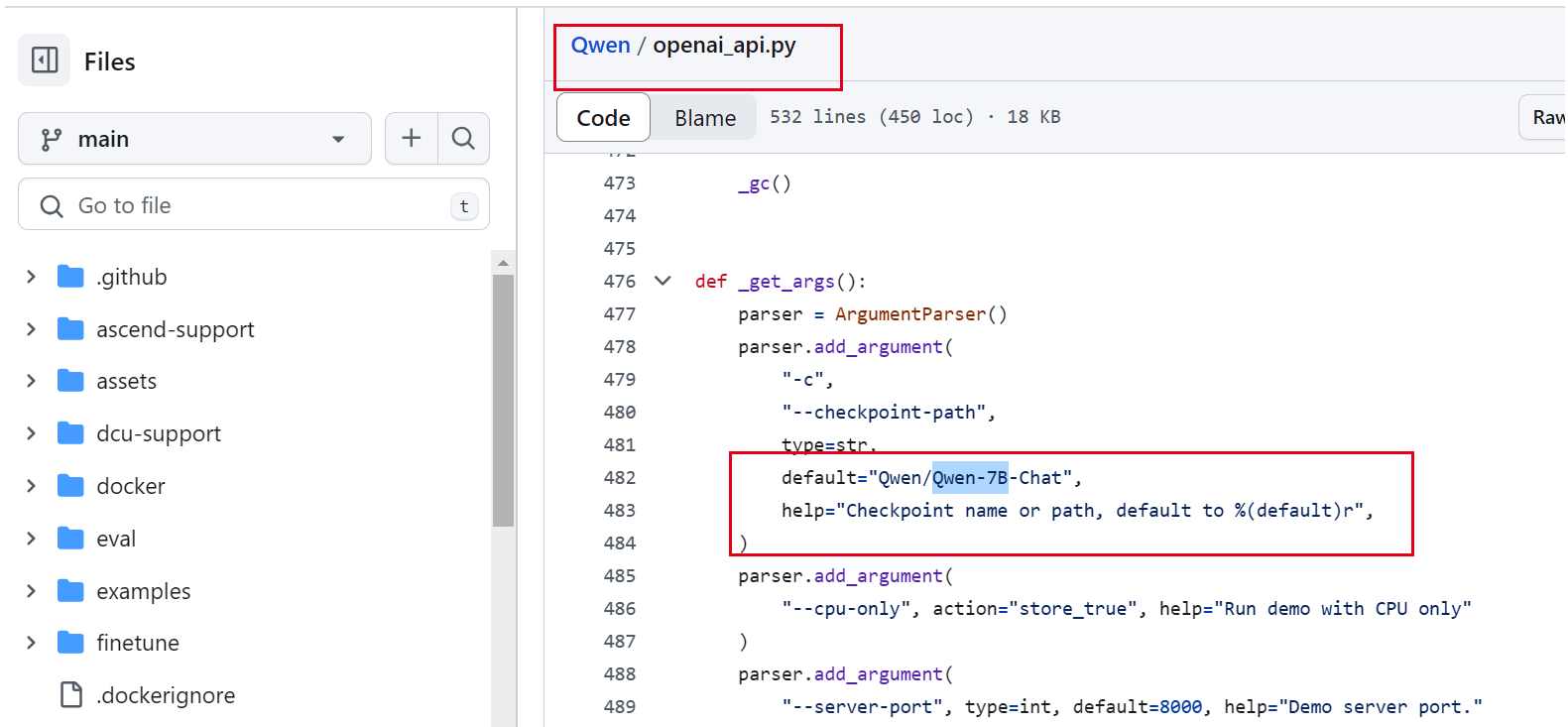1568x727 pixels.
Task: Click the openai_api.py breadcrumb filename
Action: pos(724,46)
